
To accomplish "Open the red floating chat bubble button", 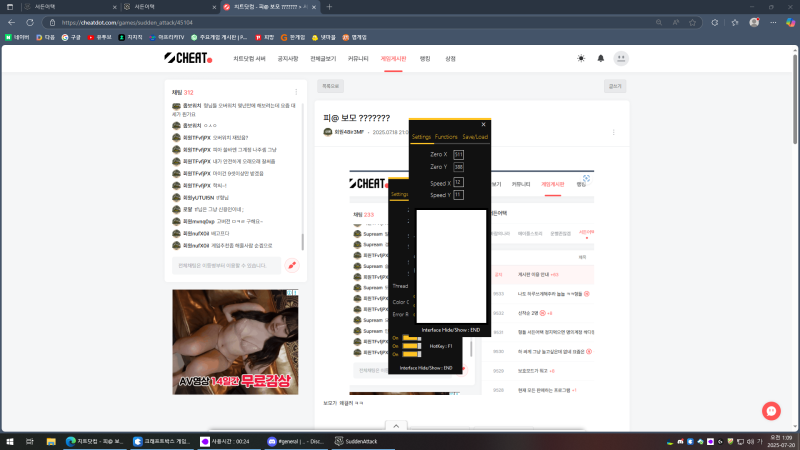I will [770, 411].
